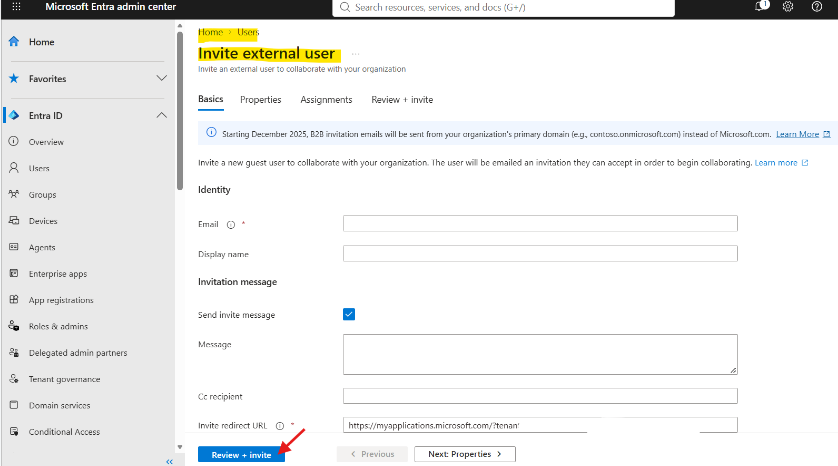Viewport: 838px width, 466px height.
Task: Collapse the sidebar with double chevron
Action: (x=169, y=461)
